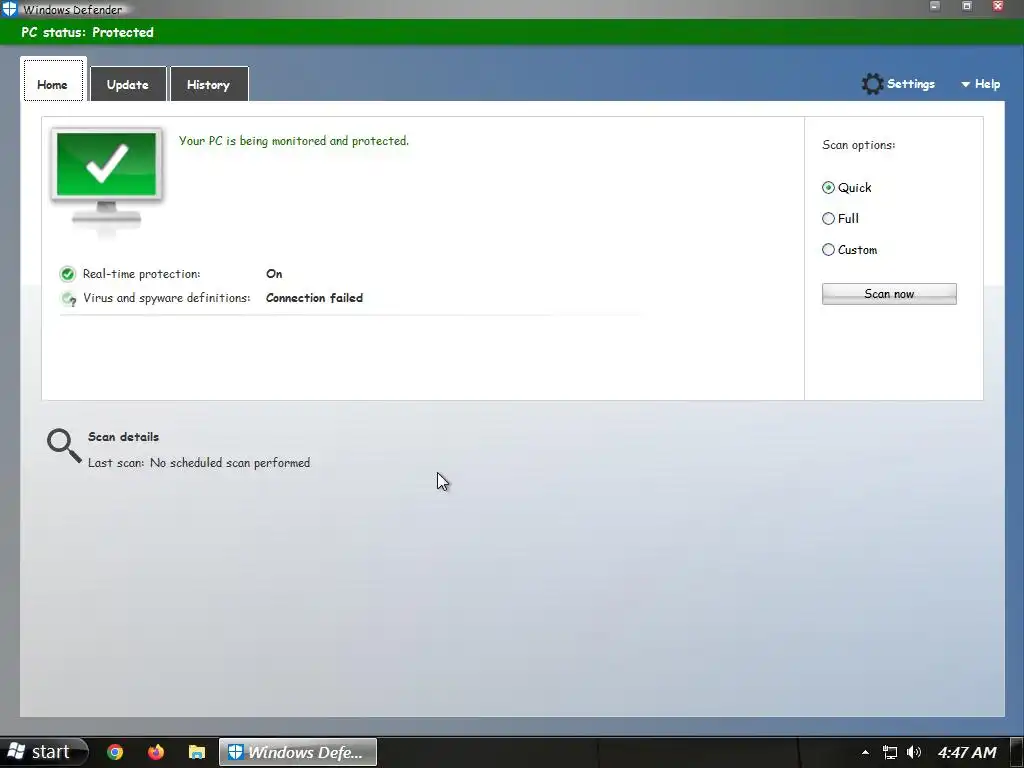Select the Quick scan option
The image size is (1024, 768).
point(846,188)
